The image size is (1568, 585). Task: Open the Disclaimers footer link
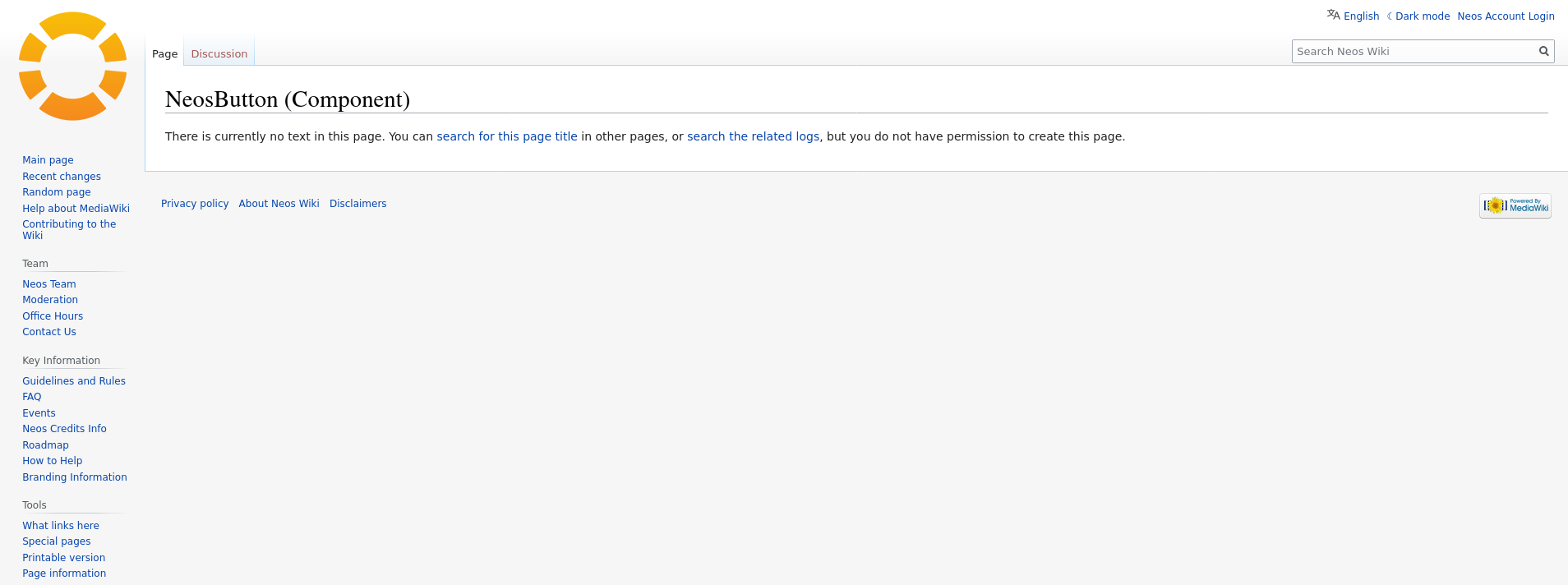tap(357, 204)
